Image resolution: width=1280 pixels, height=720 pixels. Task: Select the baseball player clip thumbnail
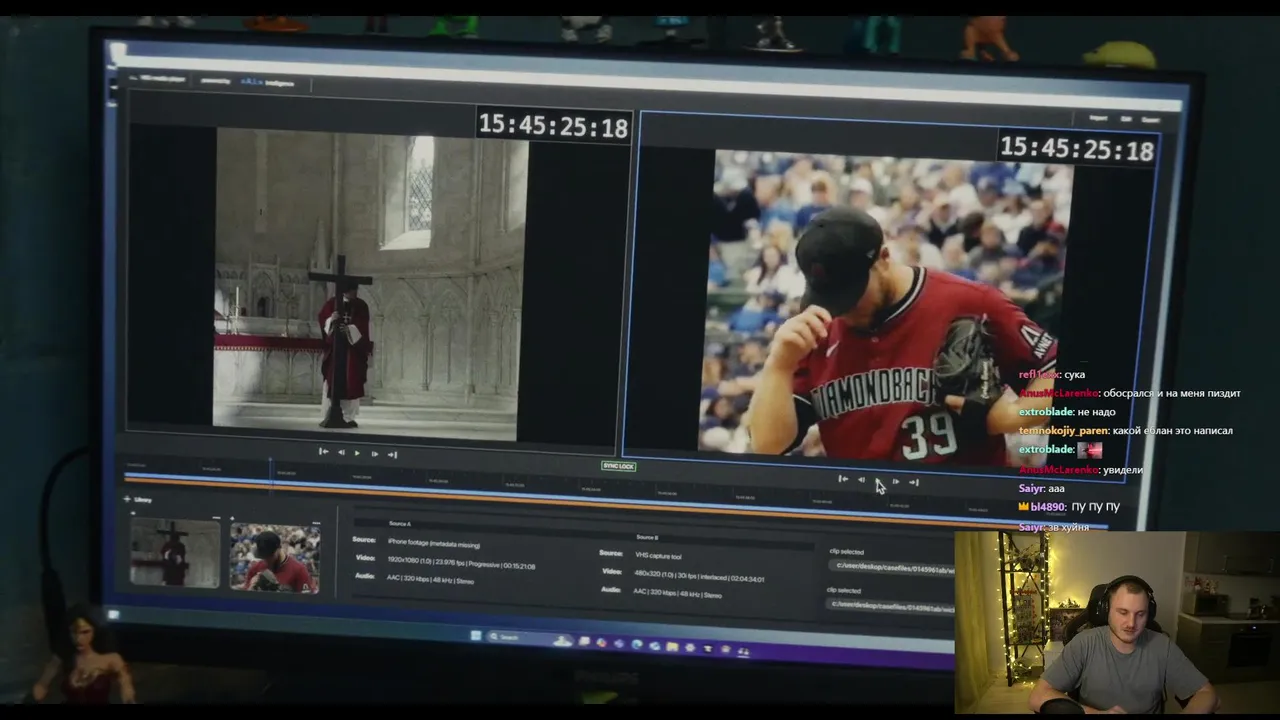tap(275, 557)
